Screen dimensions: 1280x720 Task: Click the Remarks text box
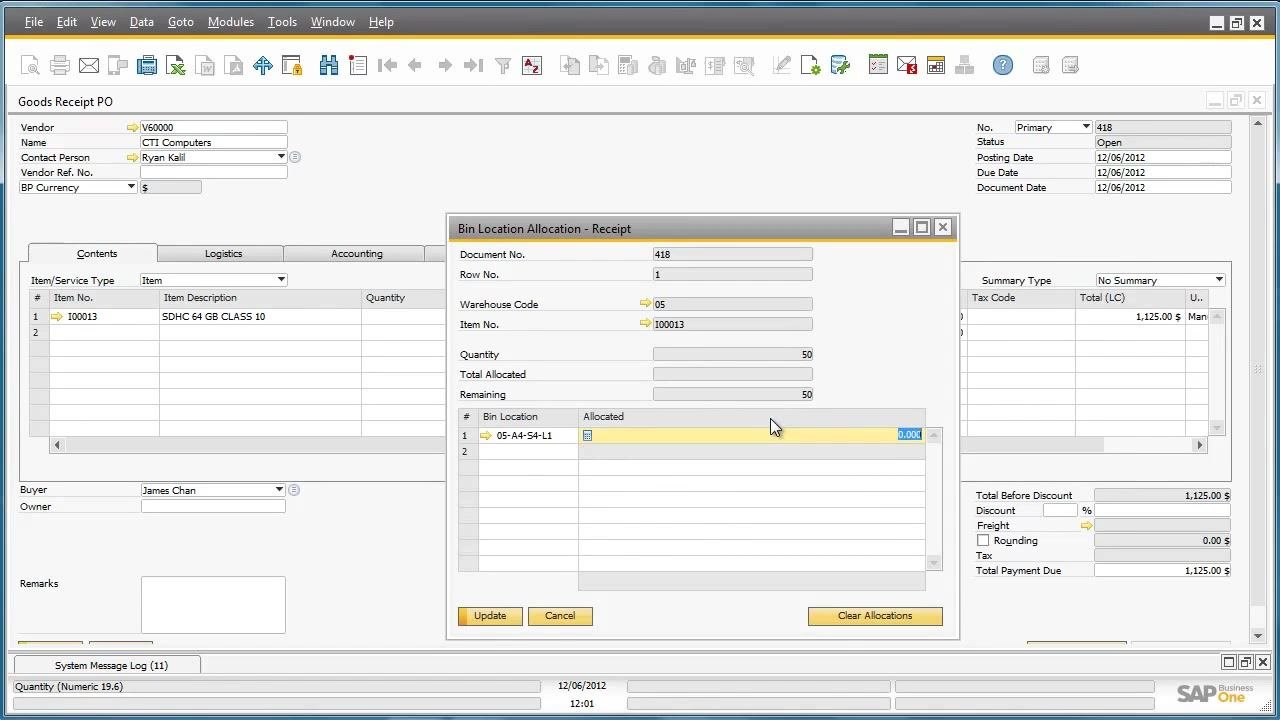213,605
